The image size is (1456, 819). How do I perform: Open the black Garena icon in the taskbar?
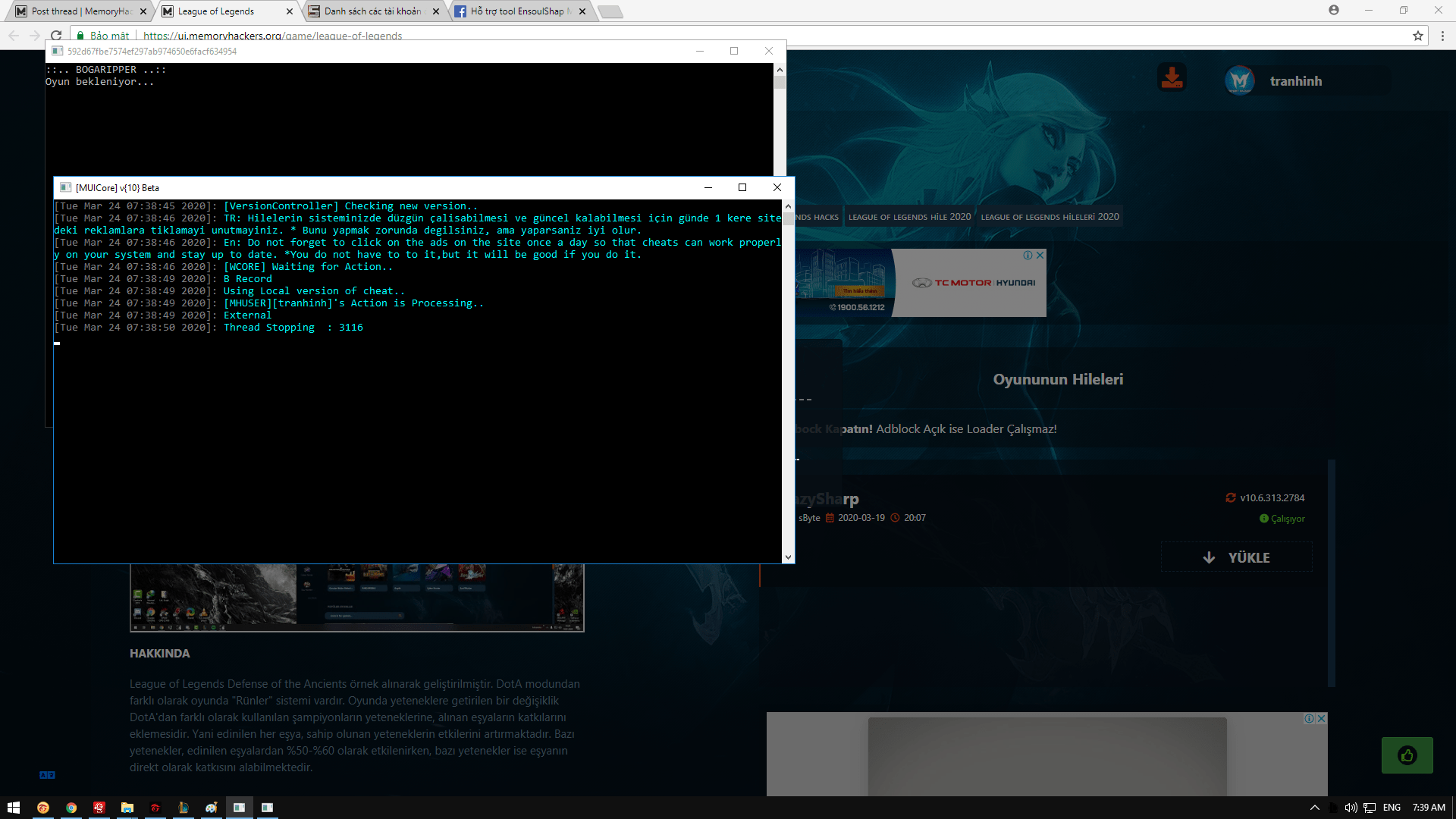pyautogui.click(x=155, y=808)
